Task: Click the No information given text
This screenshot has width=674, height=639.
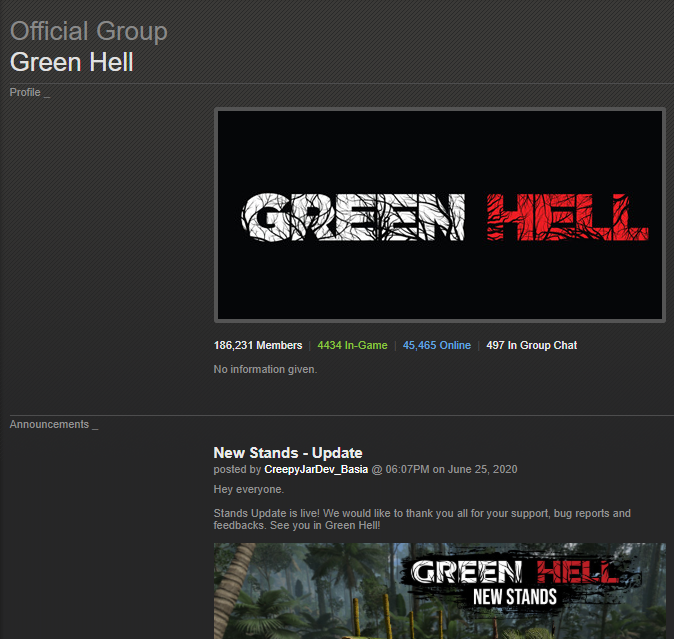Action: pyautogui.click(x=265, y=369)
